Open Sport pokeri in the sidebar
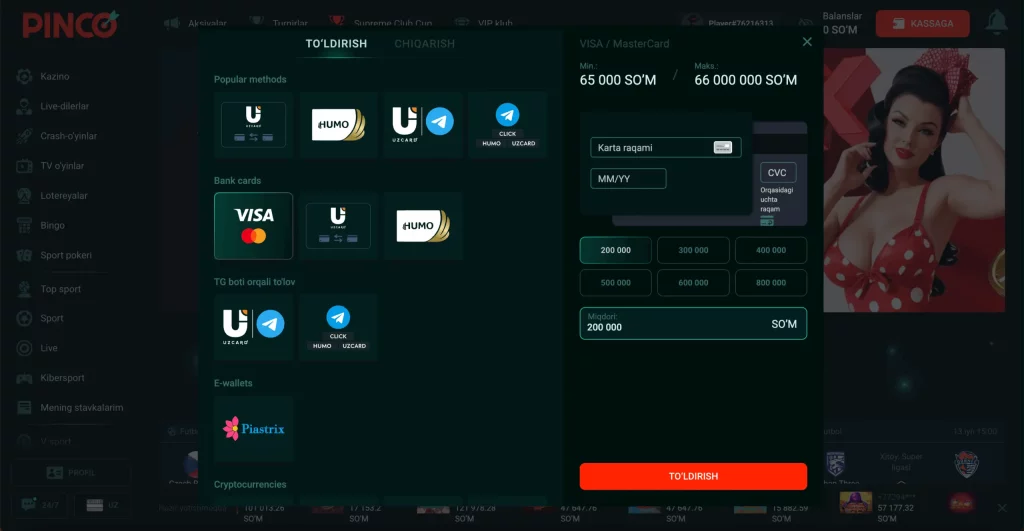Viewport: 1024px width, 531px height. pyautogui.click(x=65, y=255)
